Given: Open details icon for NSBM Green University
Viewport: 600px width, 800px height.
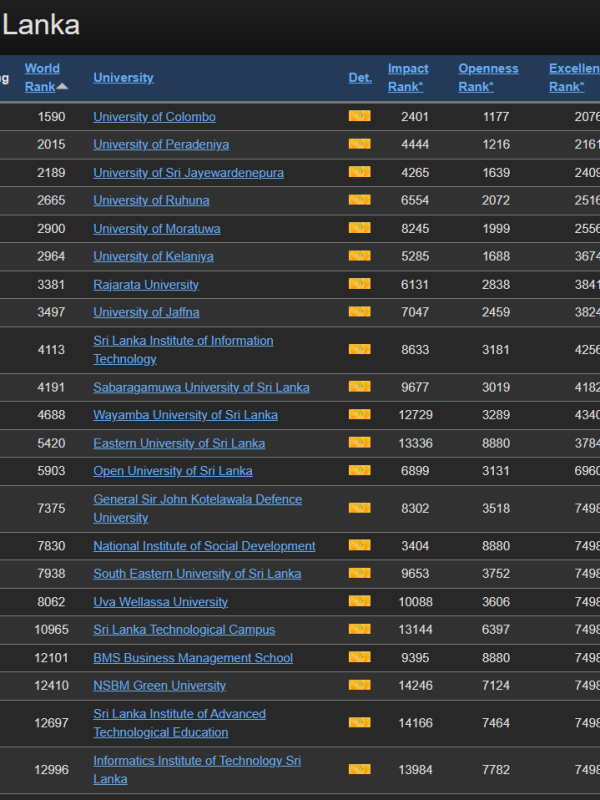Looking at the screenshot, I should (359, 685).
